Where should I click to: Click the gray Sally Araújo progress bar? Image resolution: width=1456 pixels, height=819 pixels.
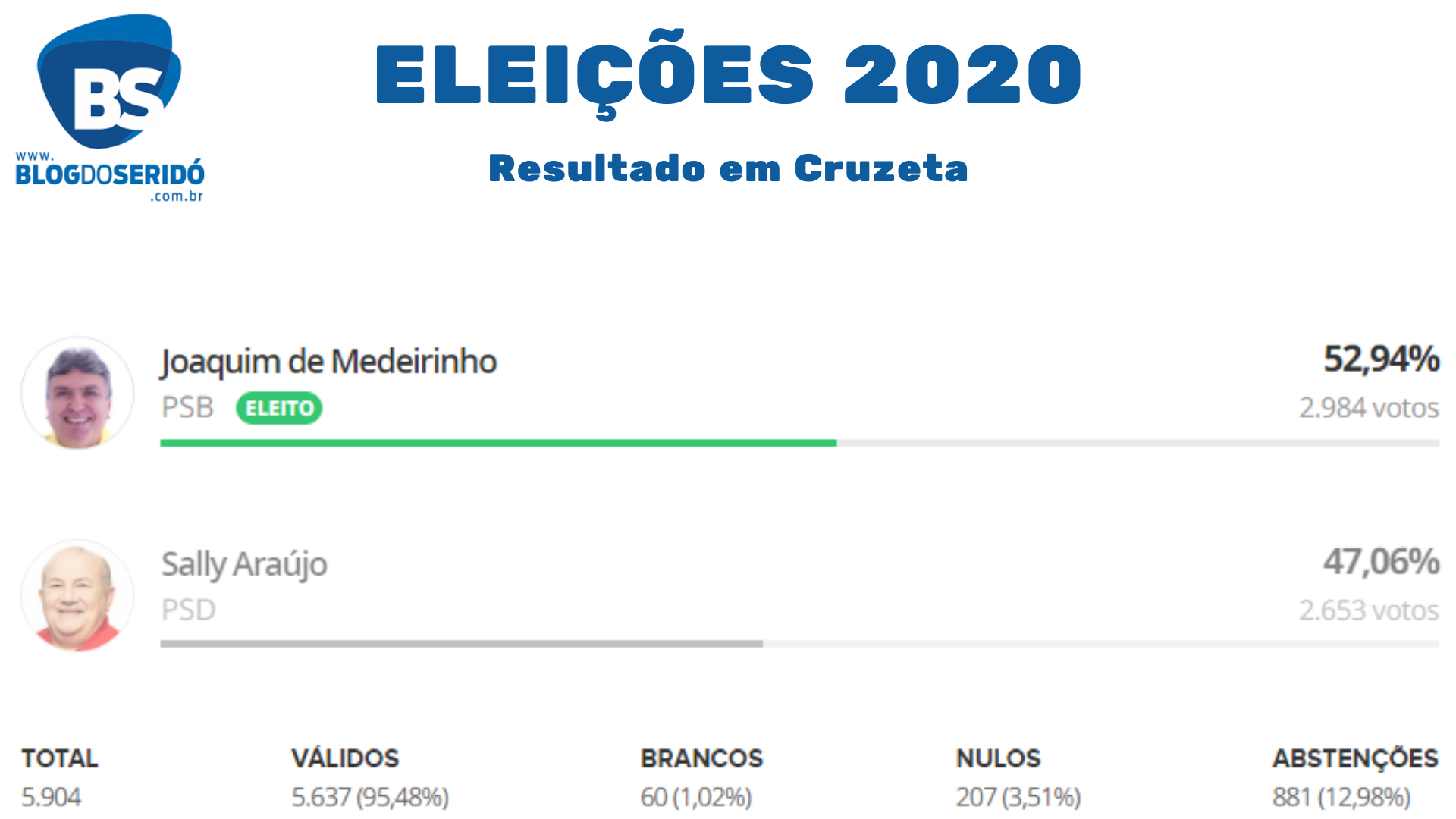tap(461, 644)
